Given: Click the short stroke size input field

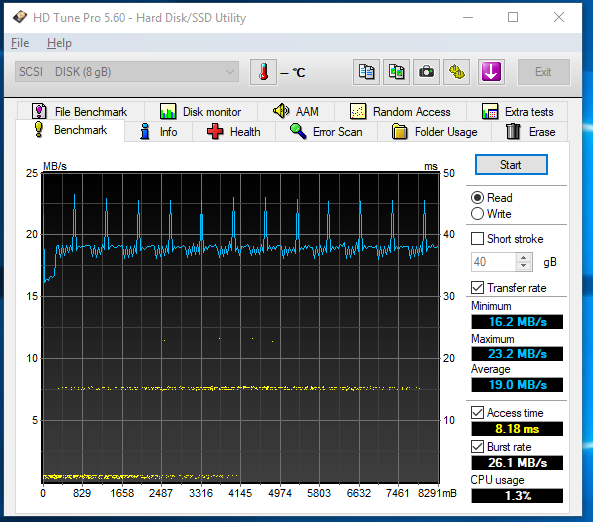Looking at the screenshot, I should click(493, 262).
